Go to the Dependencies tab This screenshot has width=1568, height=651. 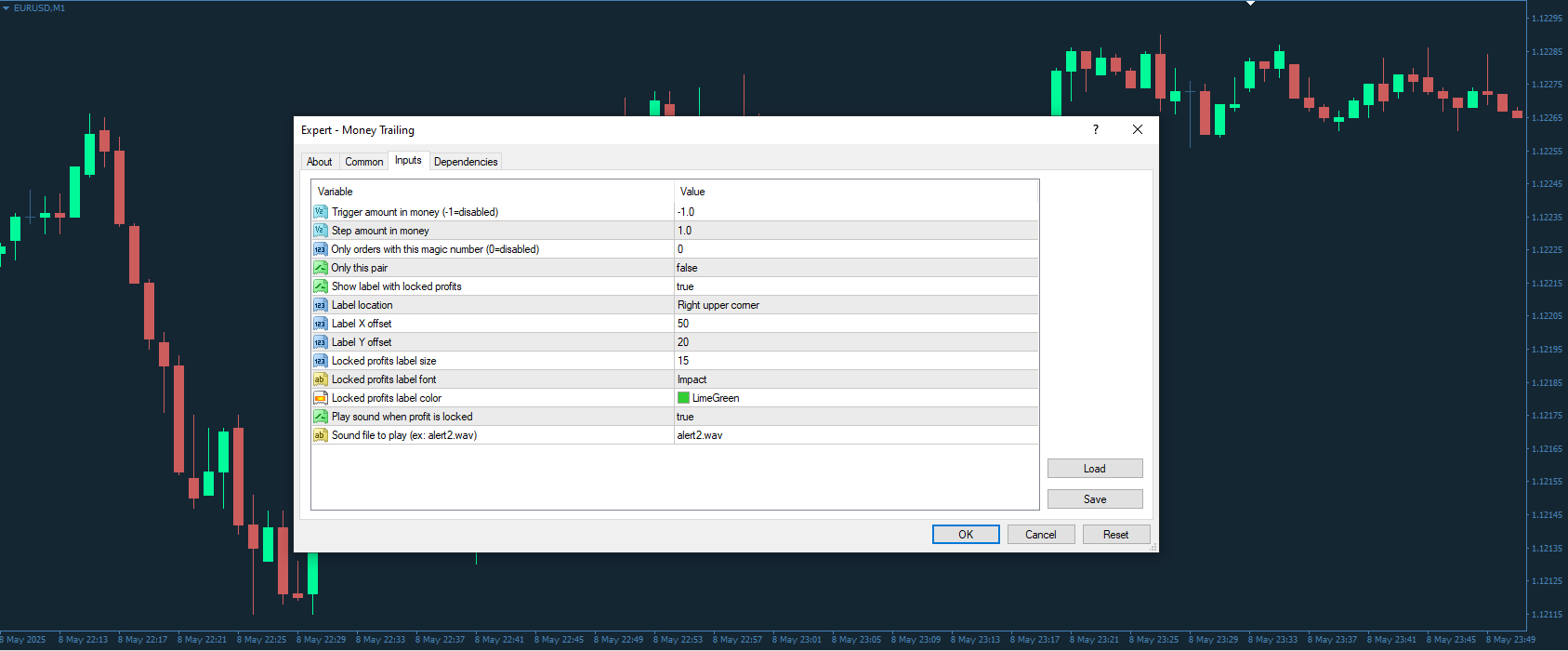click(466, 162)
